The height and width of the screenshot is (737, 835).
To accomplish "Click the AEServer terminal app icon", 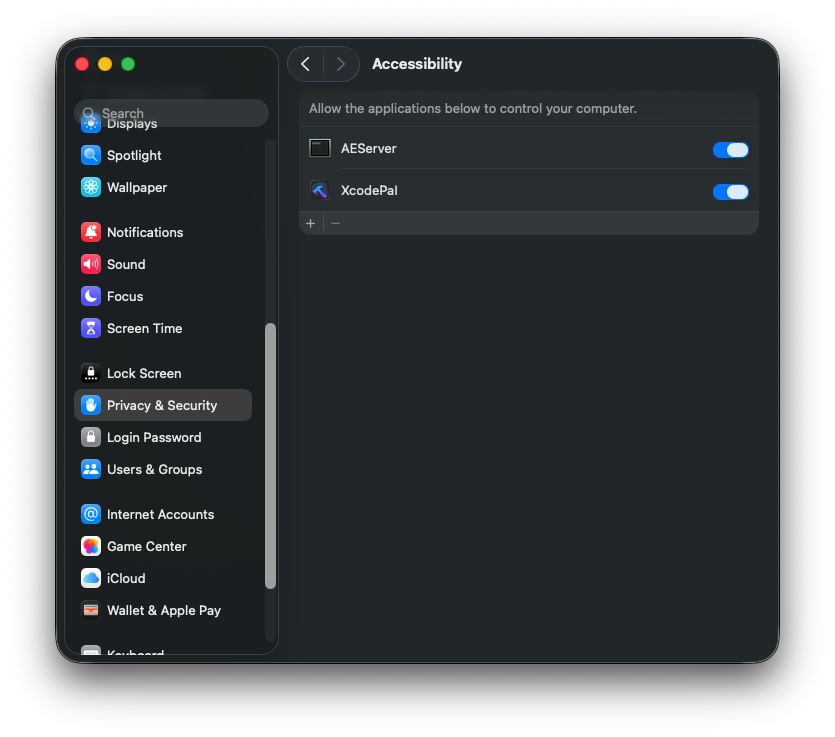I will [x=320, y=148].
